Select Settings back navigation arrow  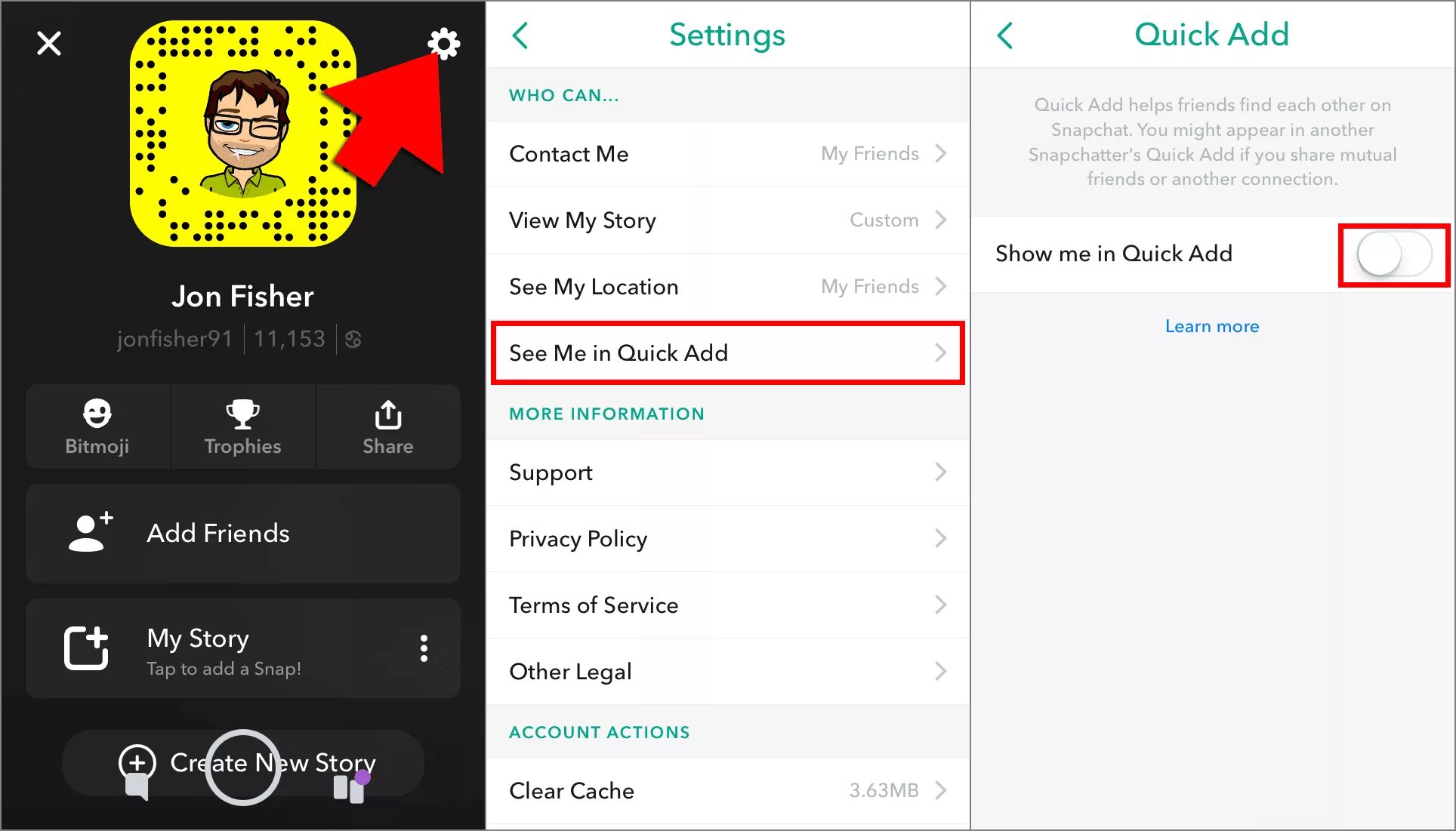[x=521, y=34]
